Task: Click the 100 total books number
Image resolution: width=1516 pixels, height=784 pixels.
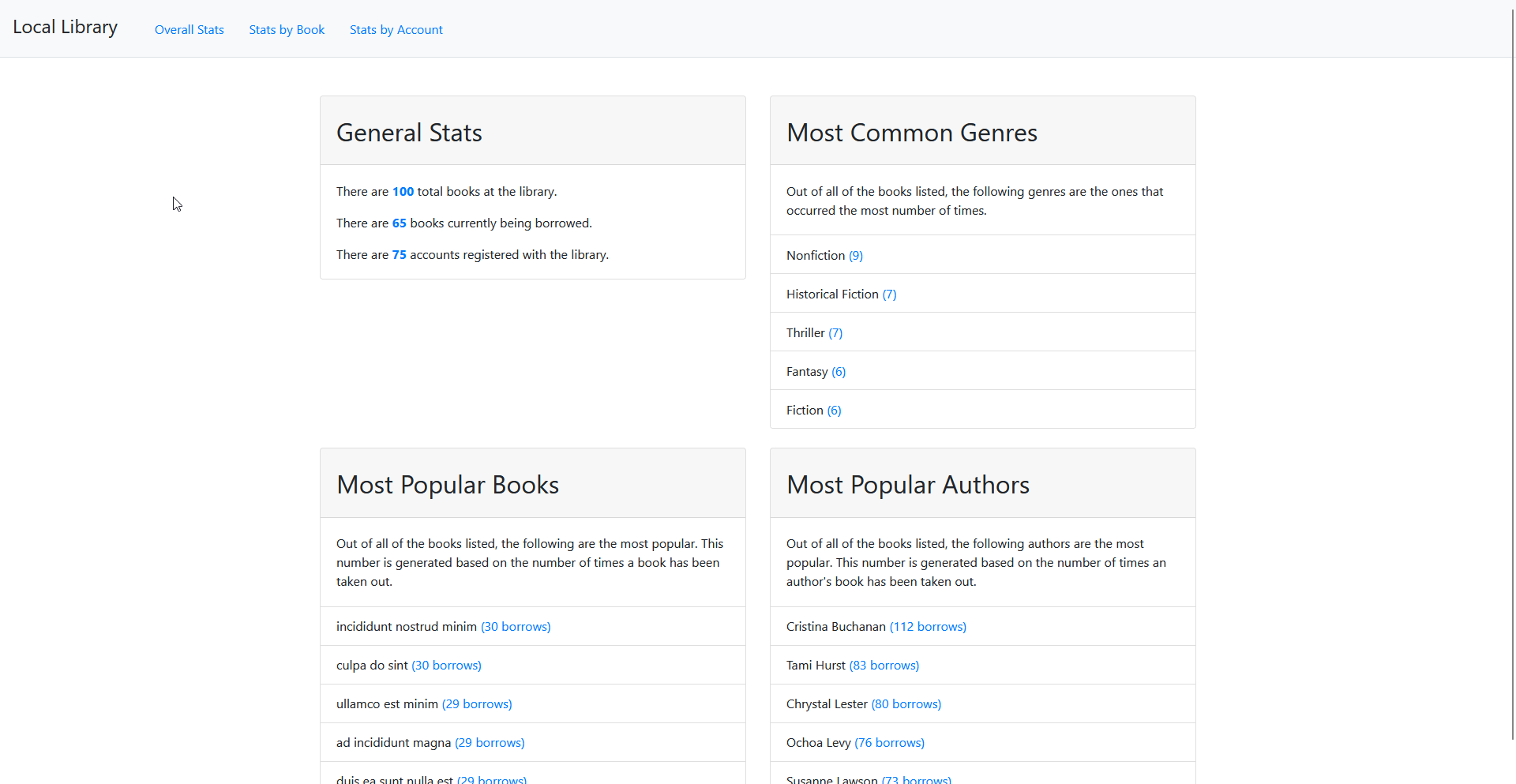Action: tap(403, 192)
